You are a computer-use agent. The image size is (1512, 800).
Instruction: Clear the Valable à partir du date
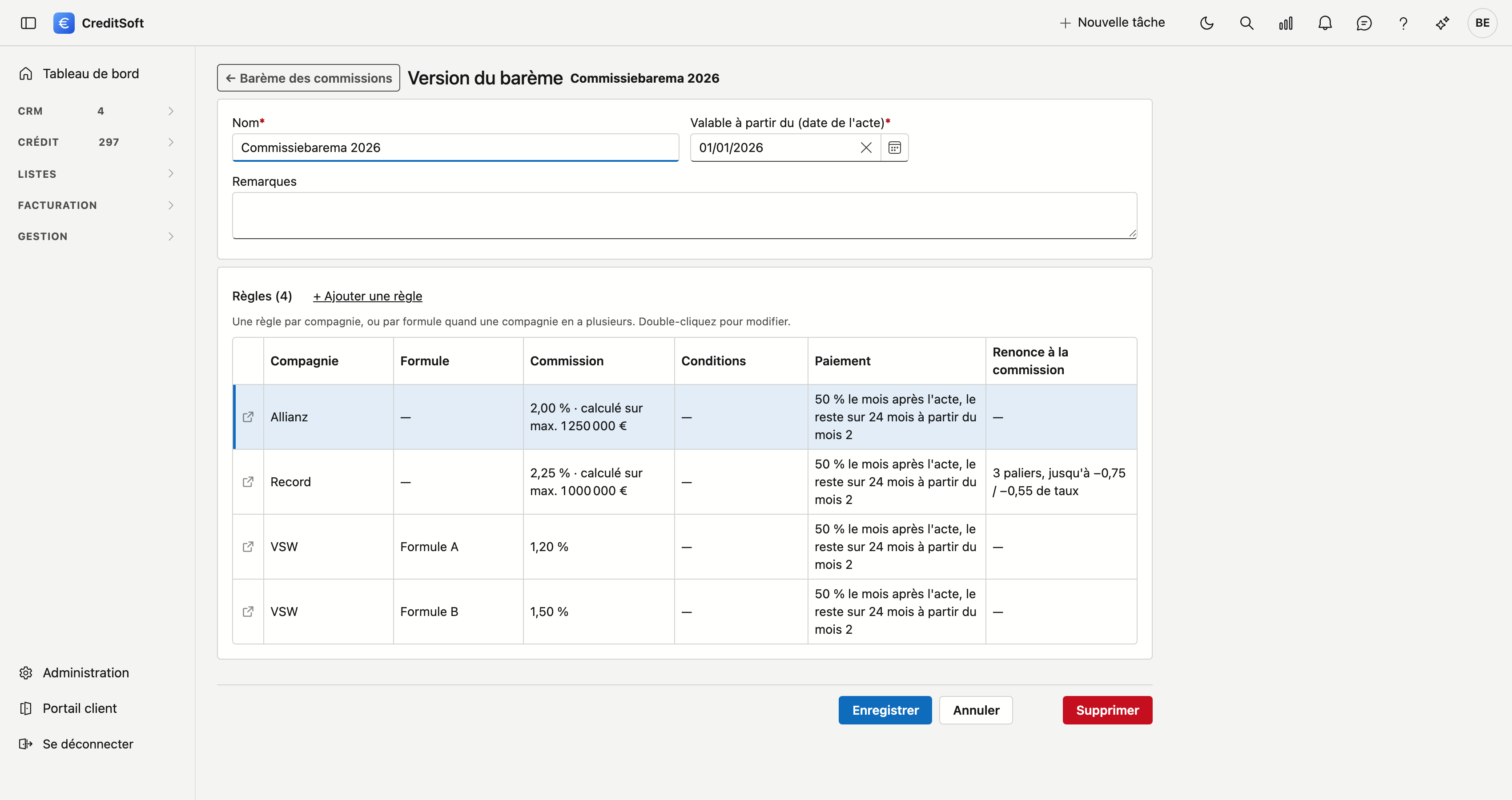click(866, 147)
